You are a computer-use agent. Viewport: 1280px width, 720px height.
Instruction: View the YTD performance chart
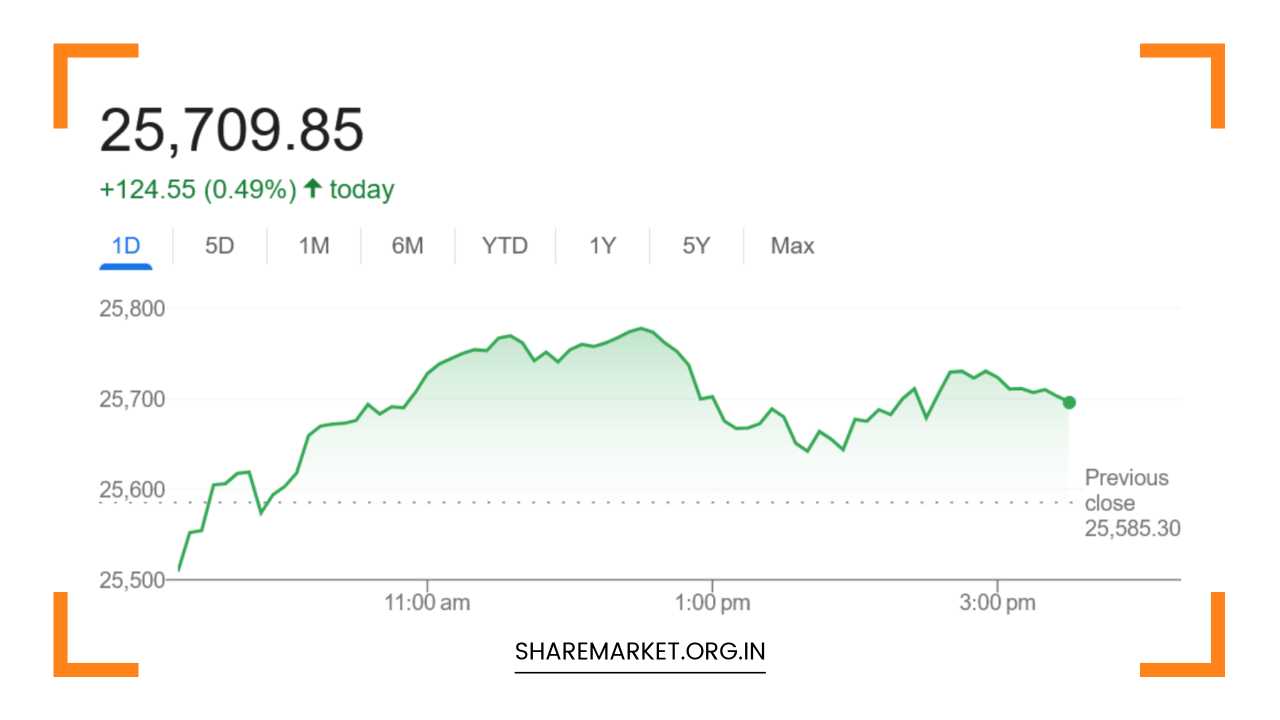(504, 246)
